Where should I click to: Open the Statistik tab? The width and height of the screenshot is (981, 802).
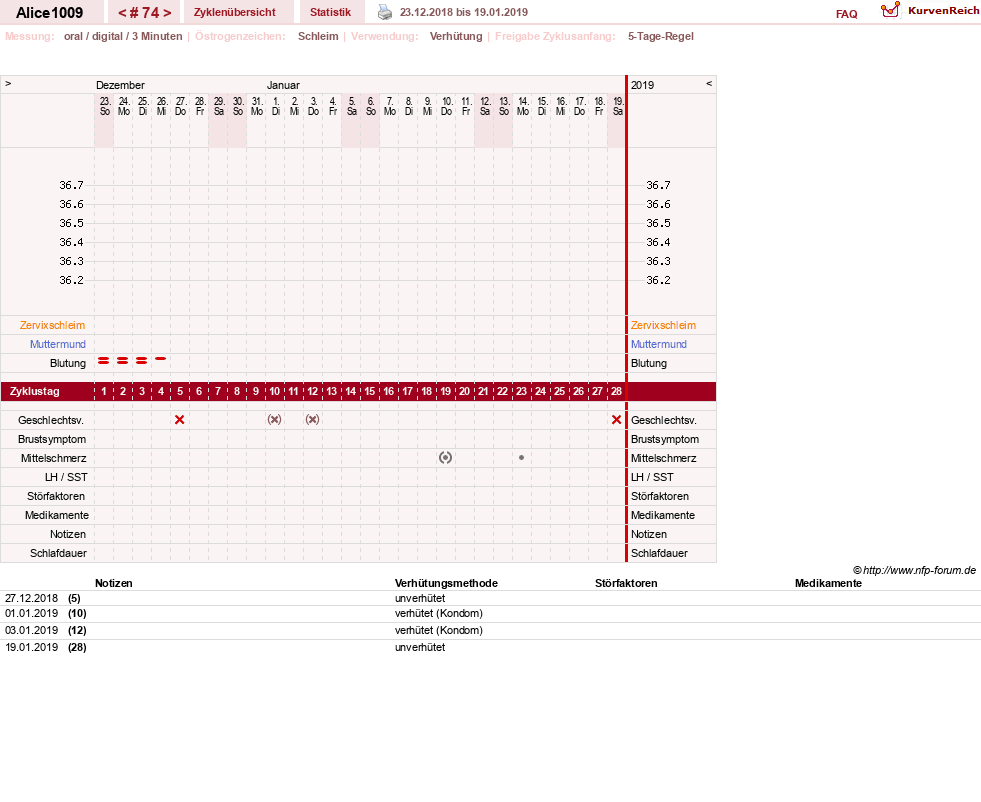pos(330,12)
